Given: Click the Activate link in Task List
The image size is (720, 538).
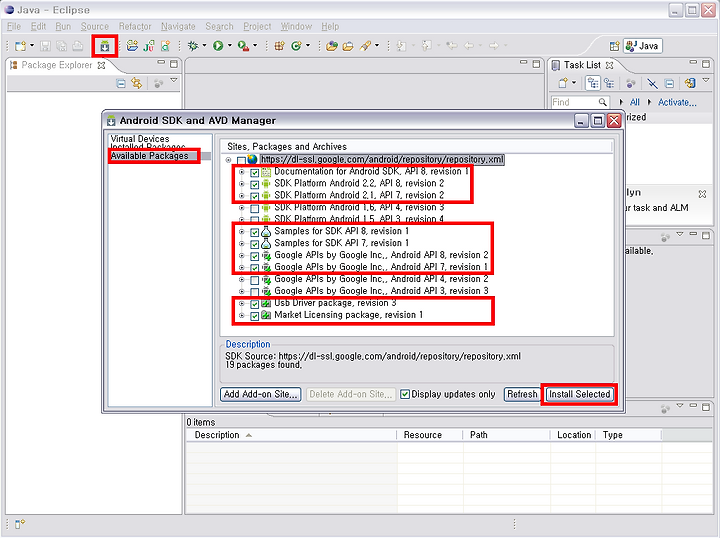Looking at the screenshot, I should click(677, 102).
